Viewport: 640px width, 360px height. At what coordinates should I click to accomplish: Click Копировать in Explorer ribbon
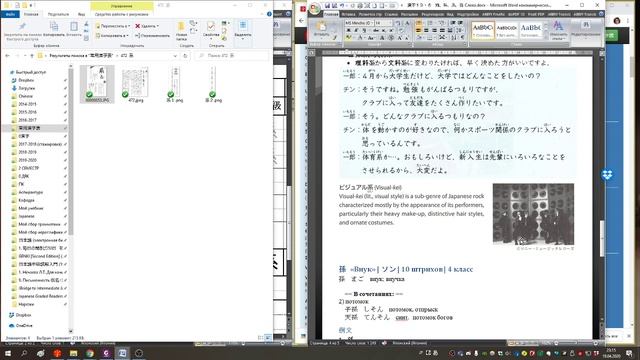click(x=54, y=29)
